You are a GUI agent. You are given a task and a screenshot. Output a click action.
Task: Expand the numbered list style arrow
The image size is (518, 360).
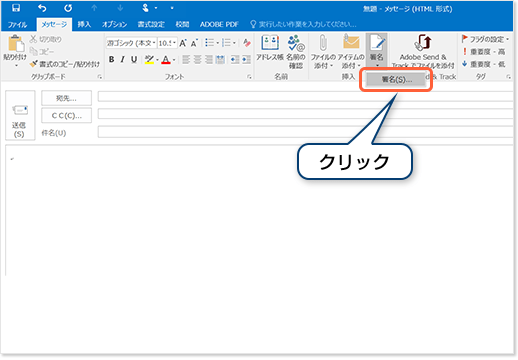234,43
